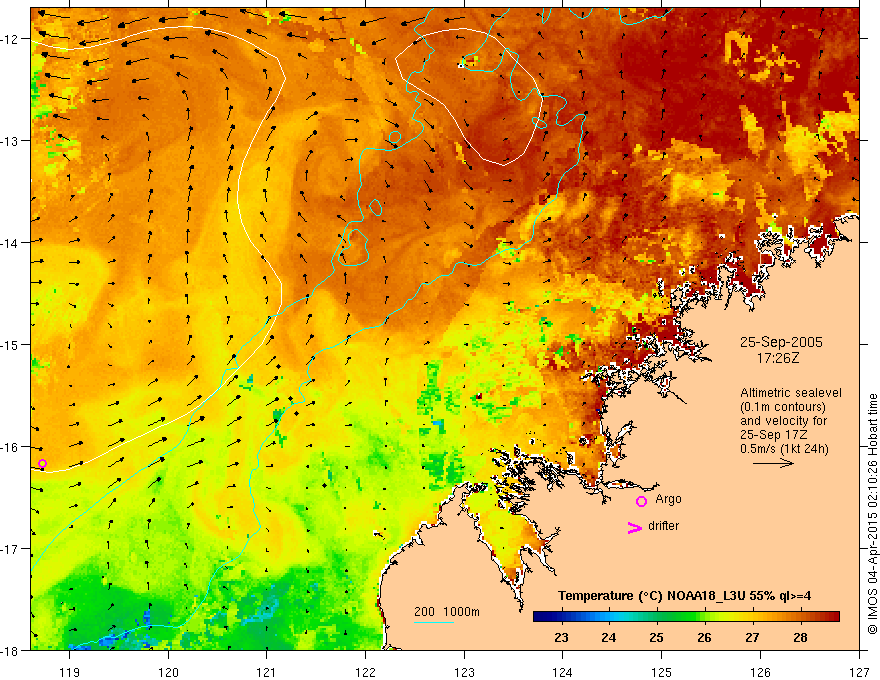The image size is (880, 680).
Task: Select the temperature color bar
Action: 686,617
